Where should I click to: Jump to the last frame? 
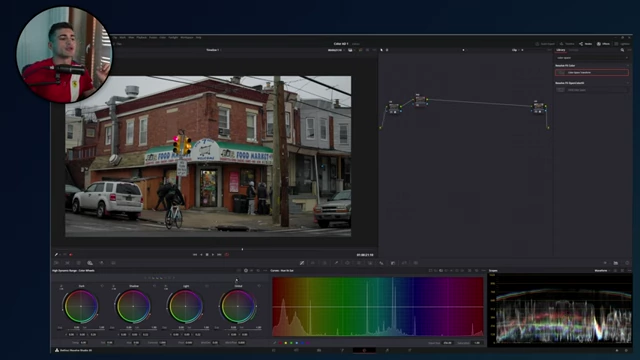[x=219, y=255]
